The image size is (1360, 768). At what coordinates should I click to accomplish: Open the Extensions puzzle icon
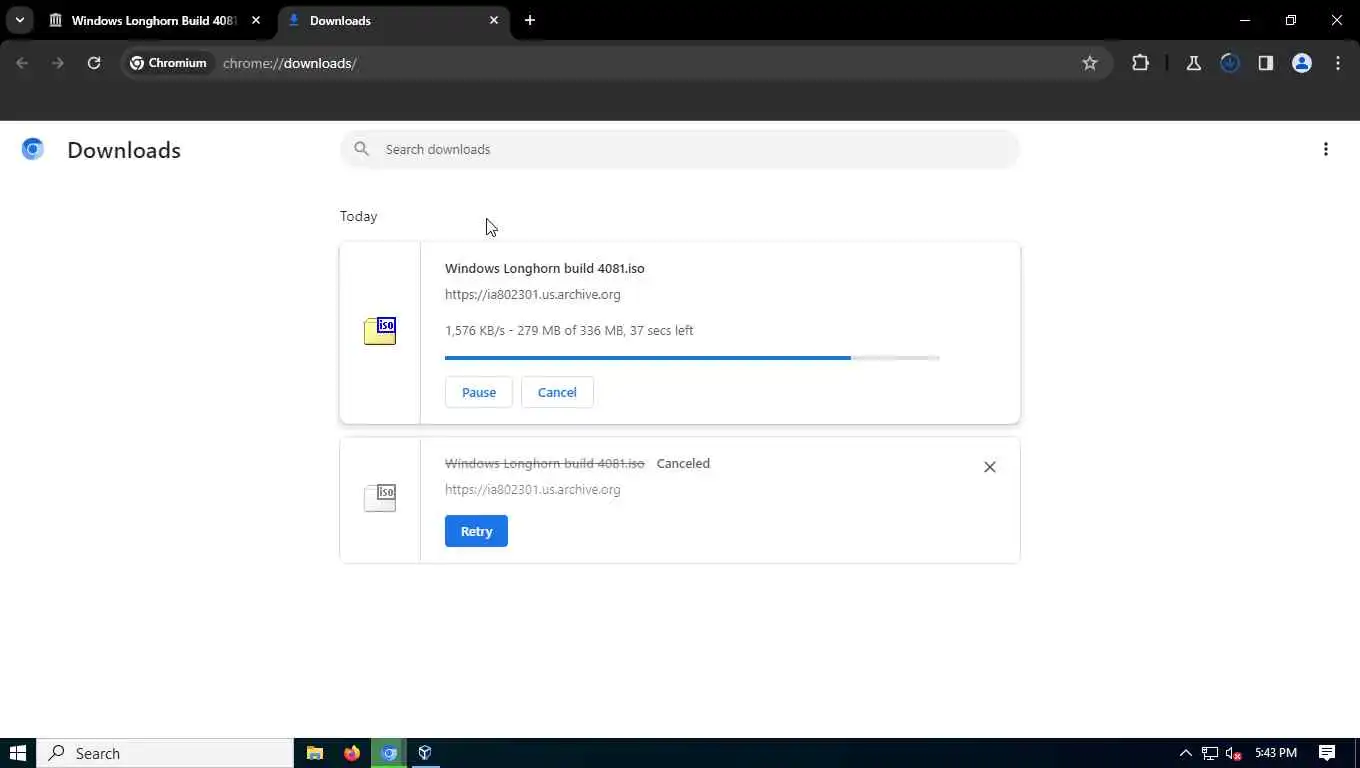click(x=1140, y=63)
